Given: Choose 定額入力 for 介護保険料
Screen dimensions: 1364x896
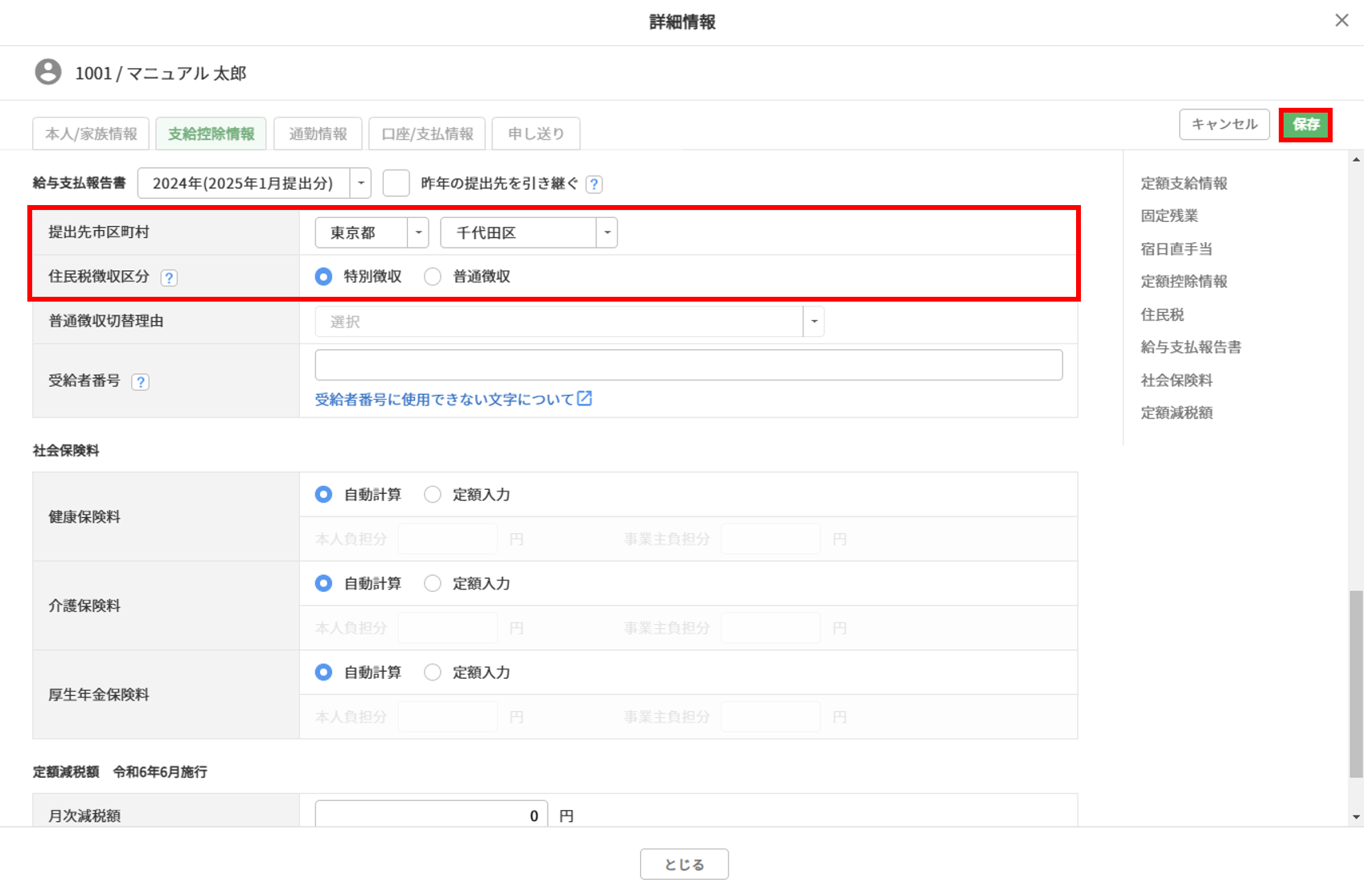Looking at the screenshot, I should coord(433,584).
